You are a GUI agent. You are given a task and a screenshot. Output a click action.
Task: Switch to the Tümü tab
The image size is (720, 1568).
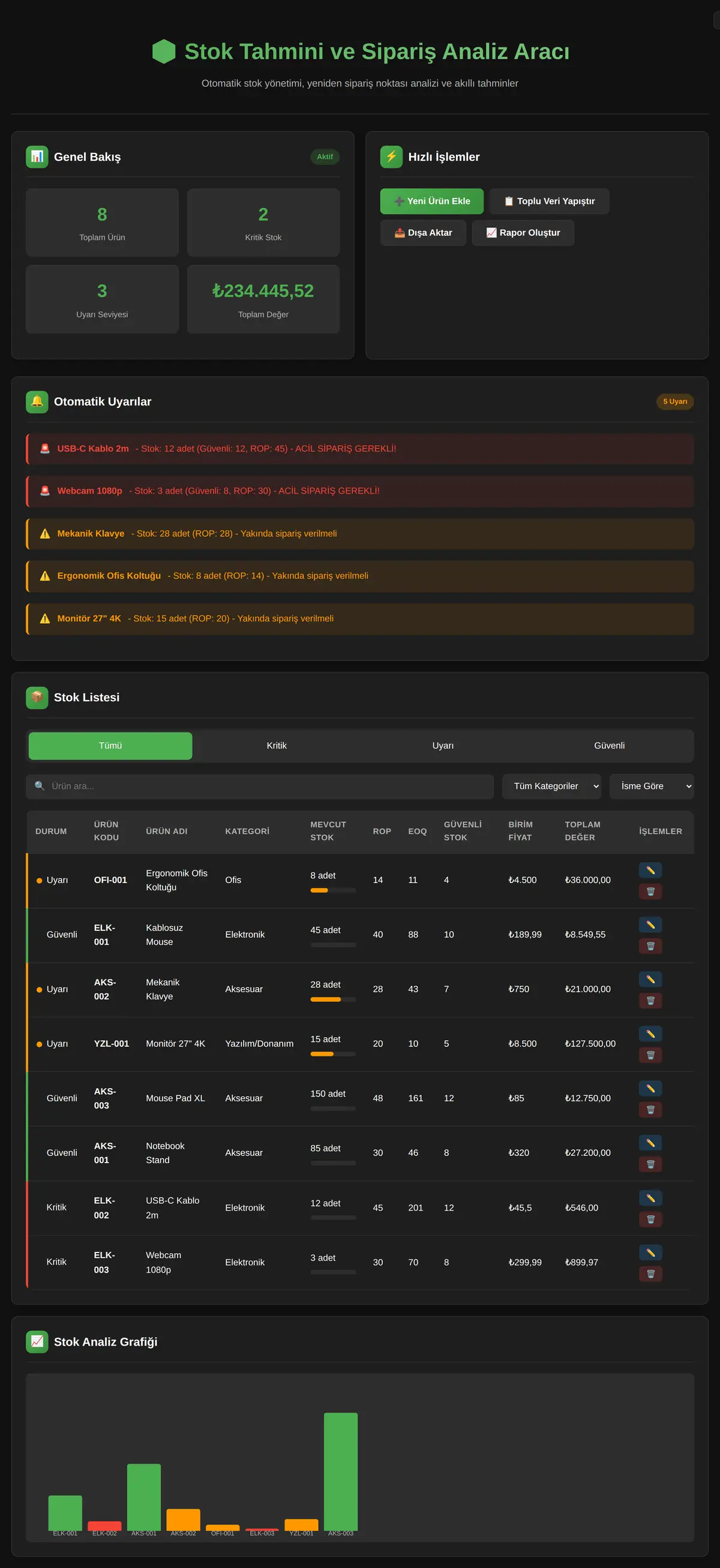[110, 746]
